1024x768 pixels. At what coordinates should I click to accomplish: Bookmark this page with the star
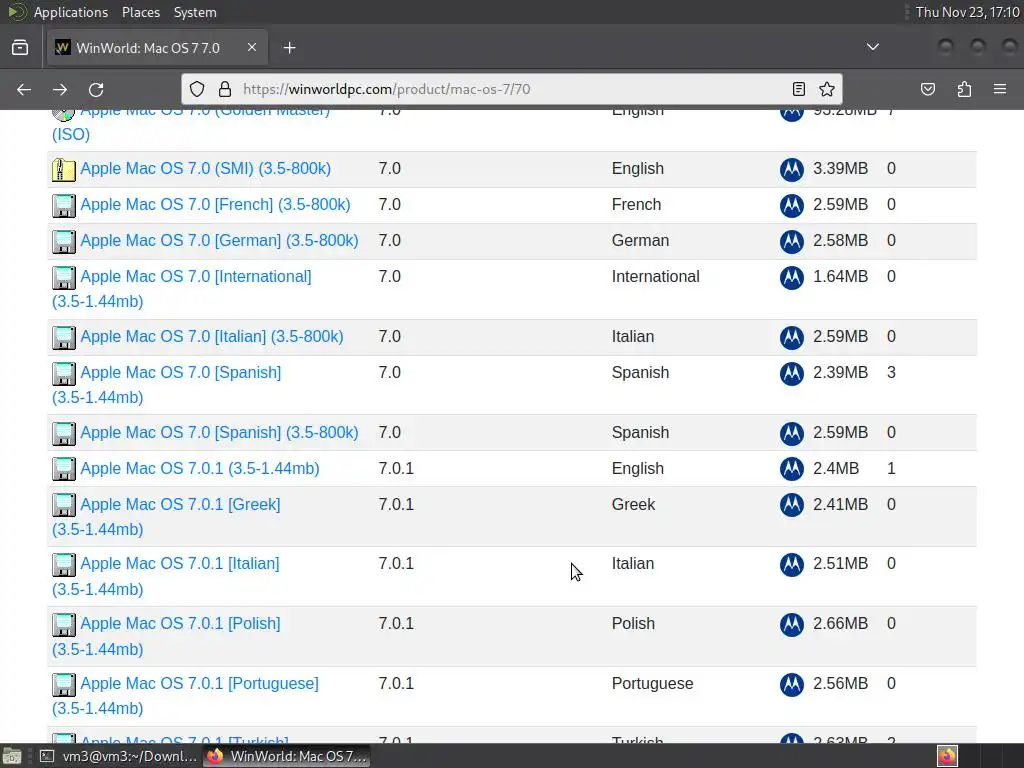coord(827,89)
